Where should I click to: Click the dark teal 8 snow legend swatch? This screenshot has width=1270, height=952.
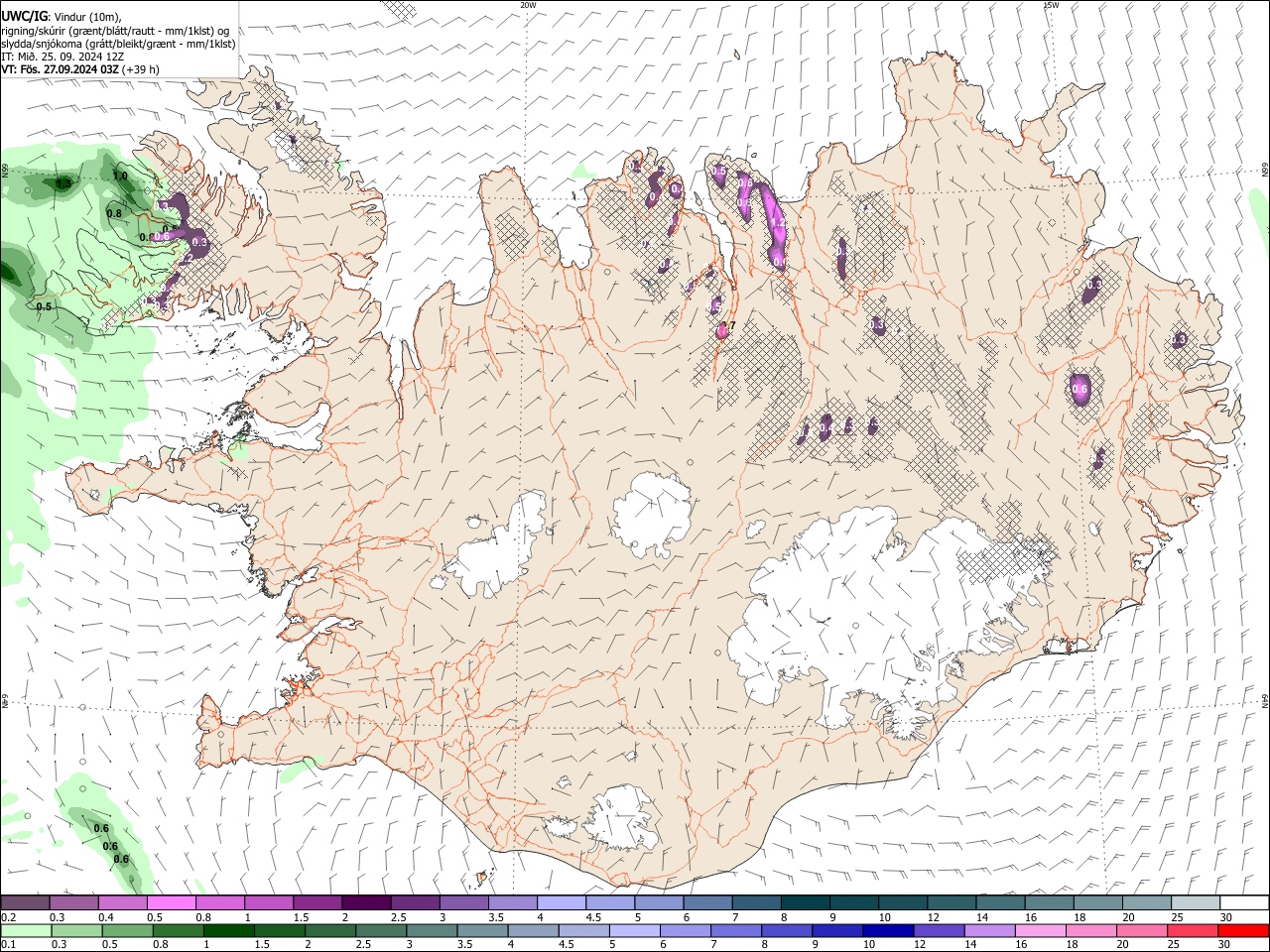pyautogui.click(x=805, y=902)
